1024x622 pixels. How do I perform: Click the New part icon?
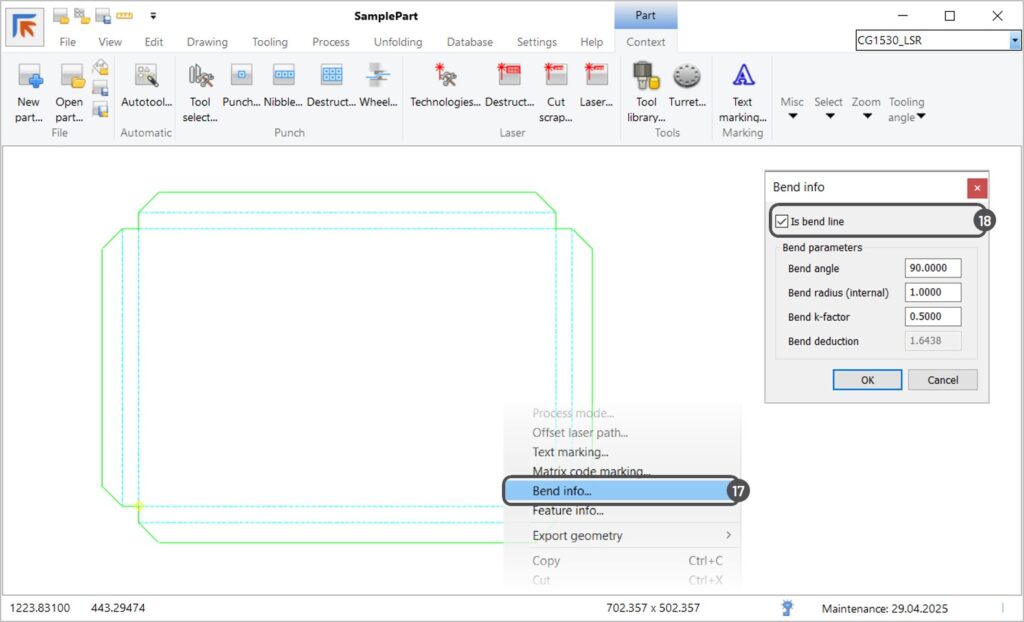[x=29, y=76]
